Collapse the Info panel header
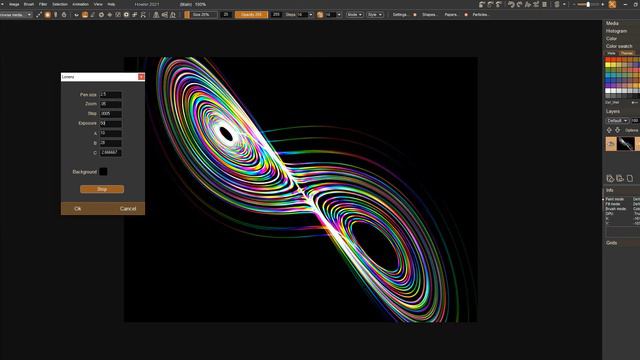Image resolution: width=640 pixels, height=360 pixels. [610, 190]
